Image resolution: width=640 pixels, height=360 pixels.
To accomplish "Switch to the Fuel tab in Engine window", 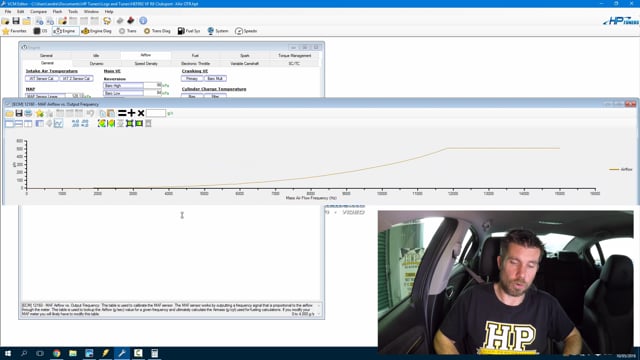I will point(195,56).
